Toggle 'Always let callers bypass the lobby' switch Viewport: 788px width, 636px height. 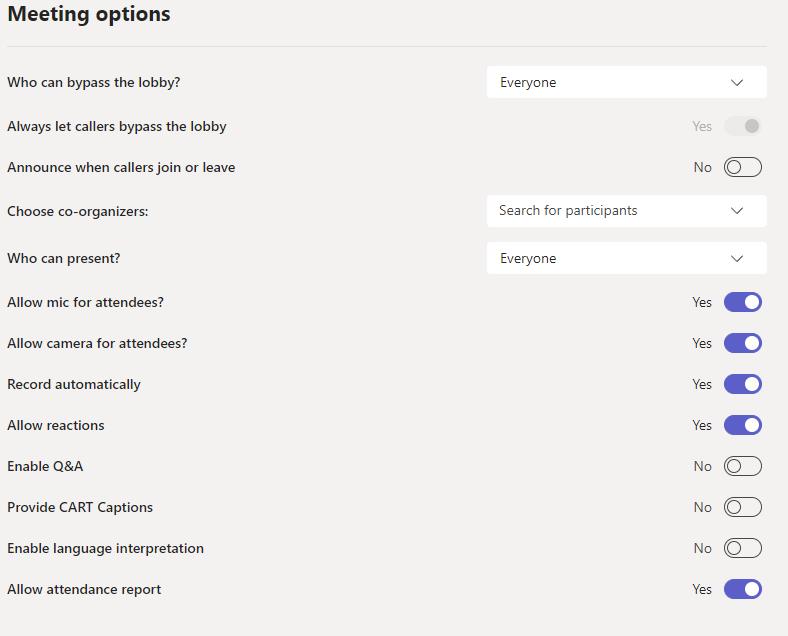point(742,126)
